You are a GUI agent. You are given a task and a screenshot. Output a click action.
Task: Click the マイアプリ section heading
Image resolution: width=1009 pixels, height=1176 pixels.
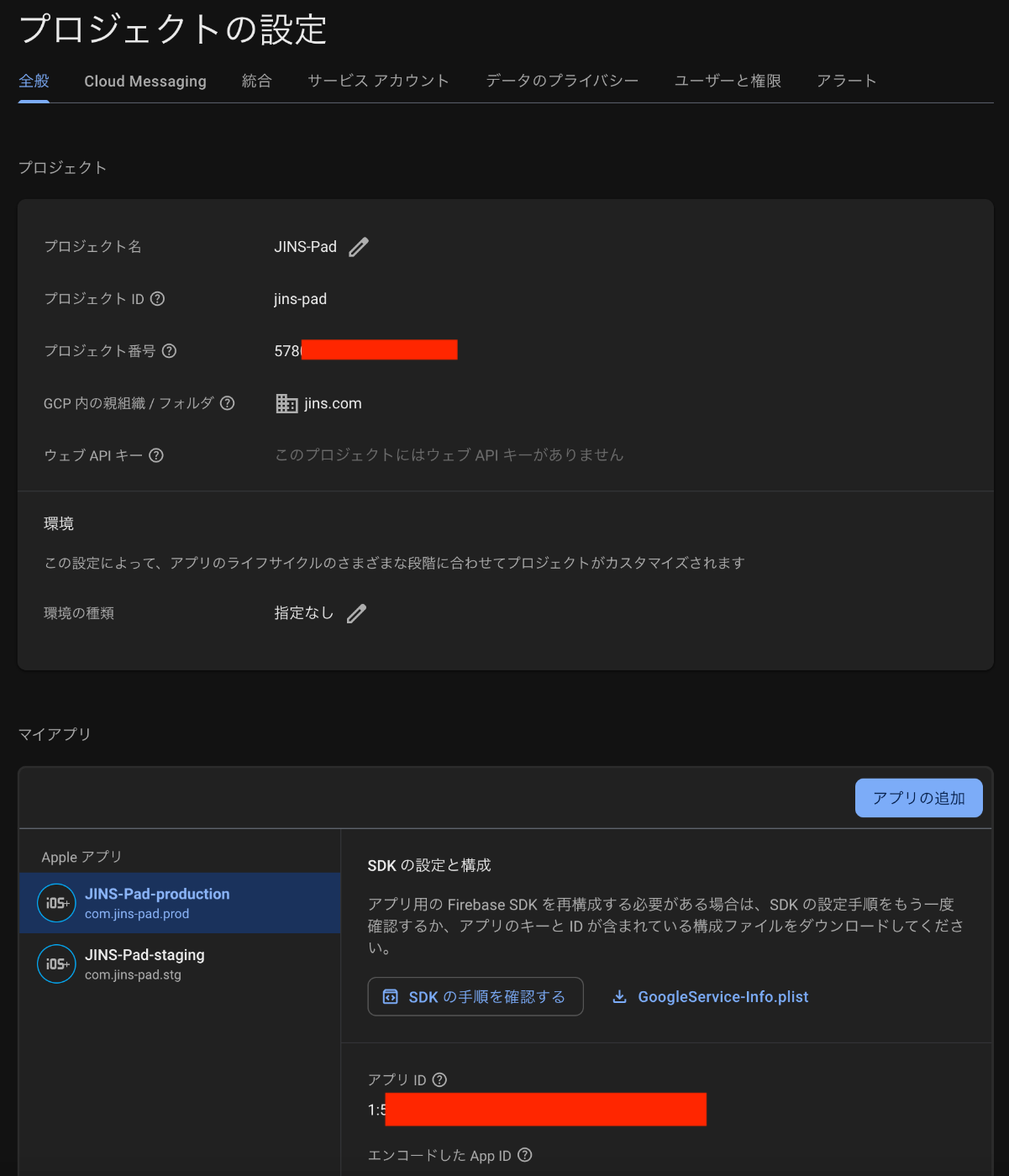coord(55,734)
